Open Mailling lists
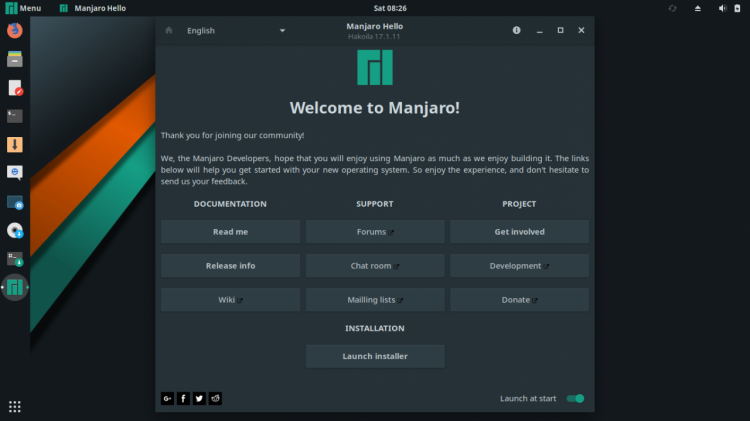Image resolution: width=750 pixels, height=421 pixels. click(x=375, y=299)
